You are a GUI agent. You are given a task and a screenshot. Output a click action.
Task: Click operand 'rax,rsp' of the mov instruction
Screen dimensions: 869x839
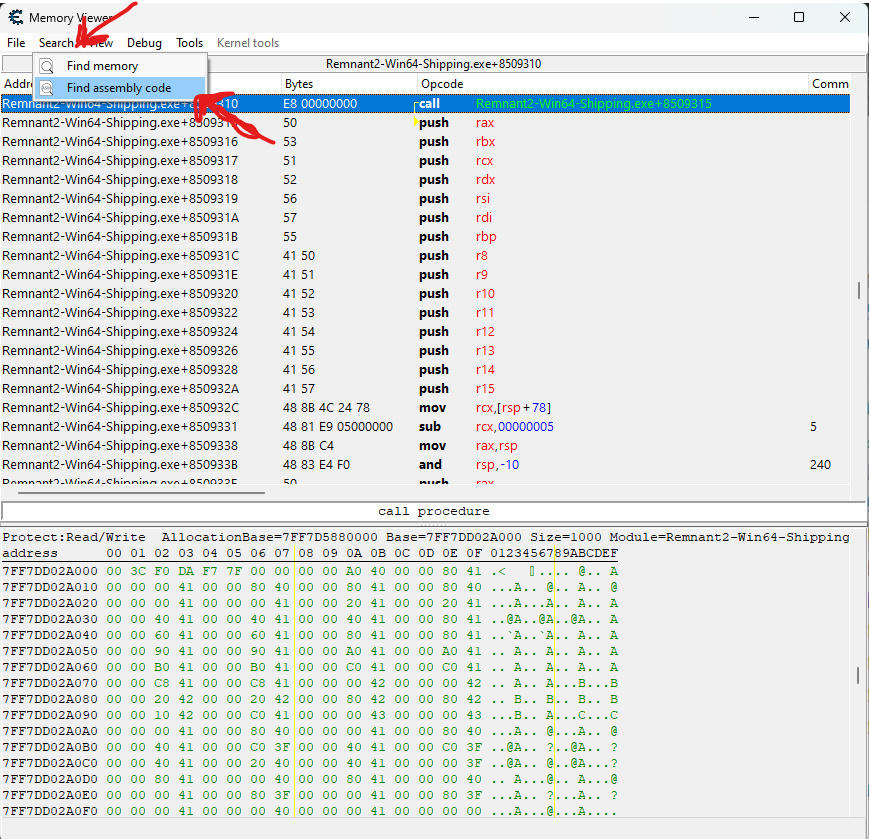click(497, 446)
